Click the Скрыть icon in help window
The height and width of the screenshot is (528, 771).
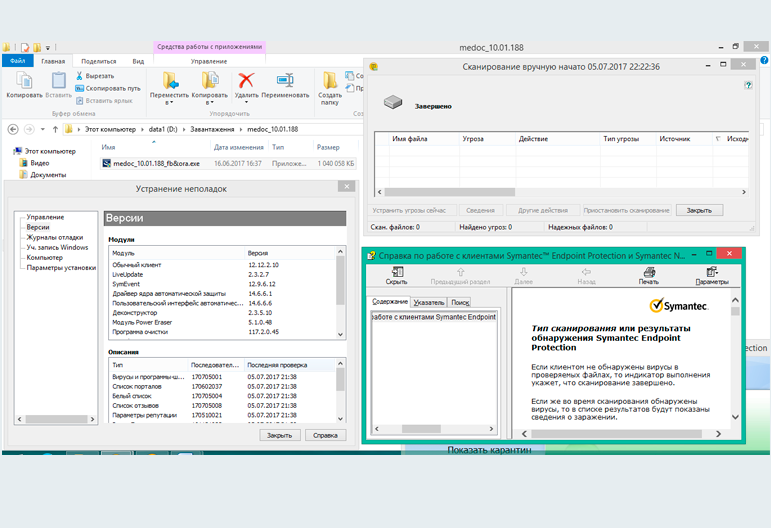pos(397,272)
